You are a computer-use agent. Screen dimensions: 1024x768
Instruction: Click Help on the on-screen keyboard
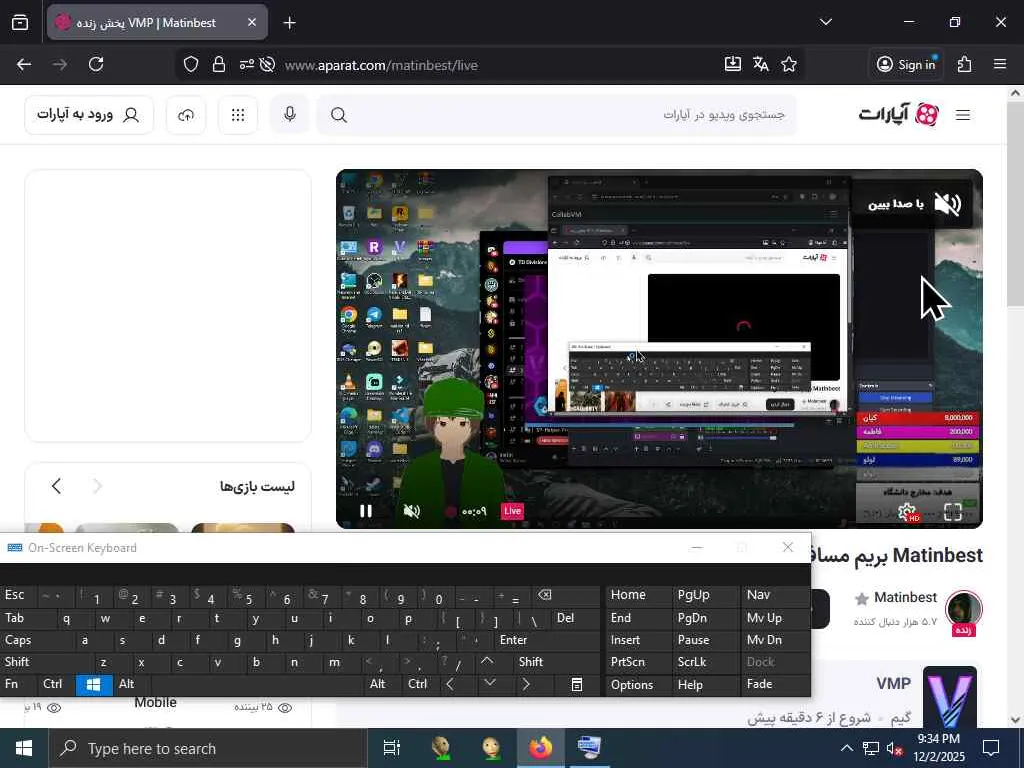click(704, 684)
